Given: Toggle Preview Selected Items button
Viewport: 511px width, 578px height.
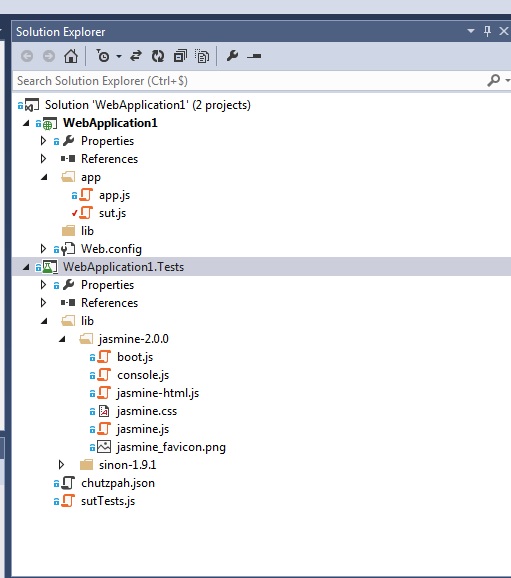Looking at the screenshot, I should [254, 56].
